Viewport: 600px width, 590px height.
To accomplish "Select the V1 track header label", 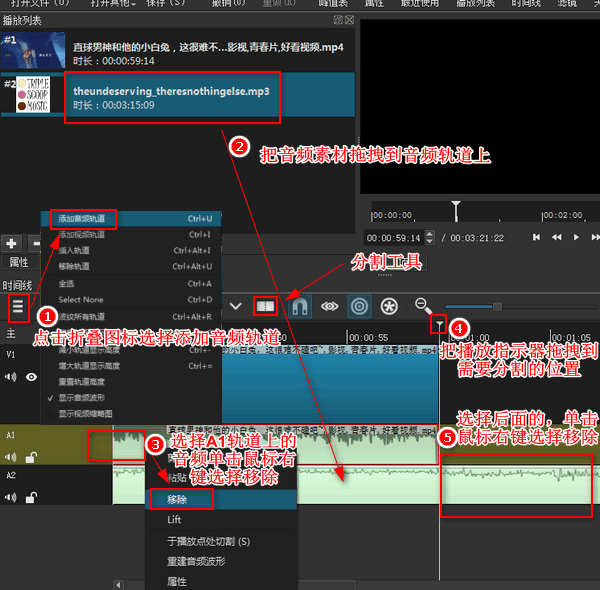I will (x=11, y=354).
